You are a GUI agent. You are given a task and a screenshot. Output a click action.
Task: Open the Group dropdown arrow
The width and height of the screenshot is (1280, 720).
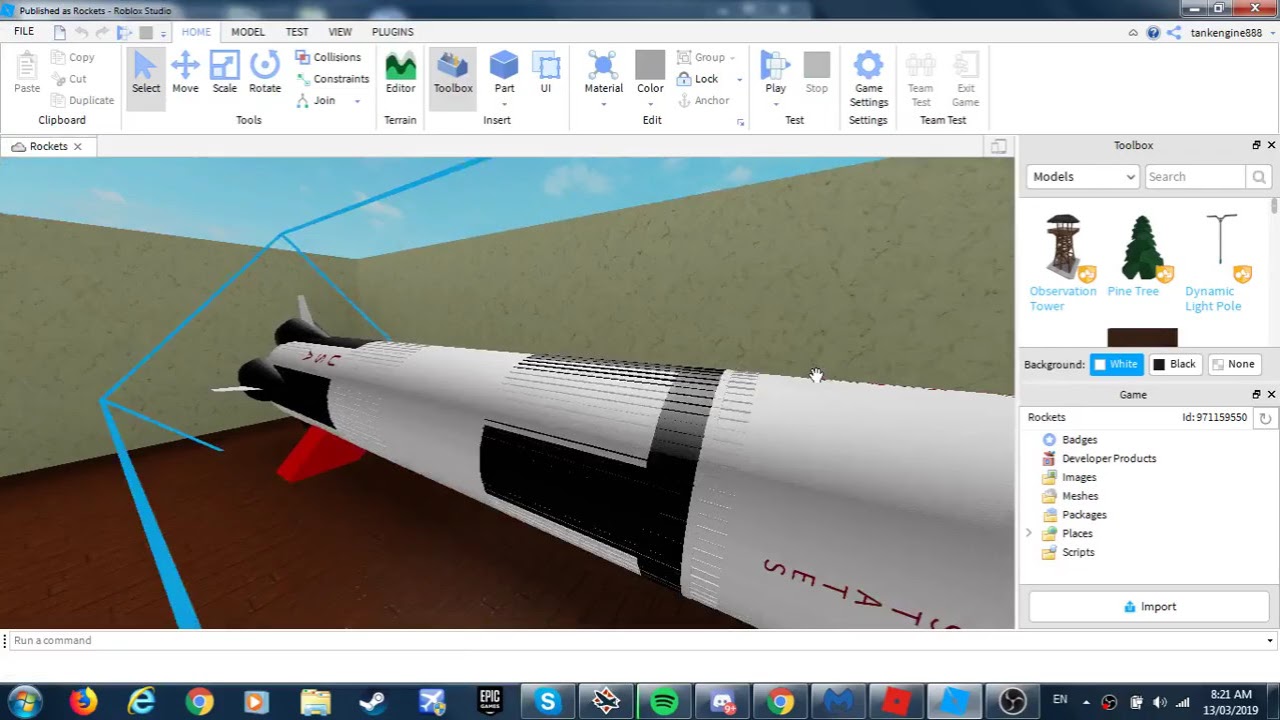(732, 58)
